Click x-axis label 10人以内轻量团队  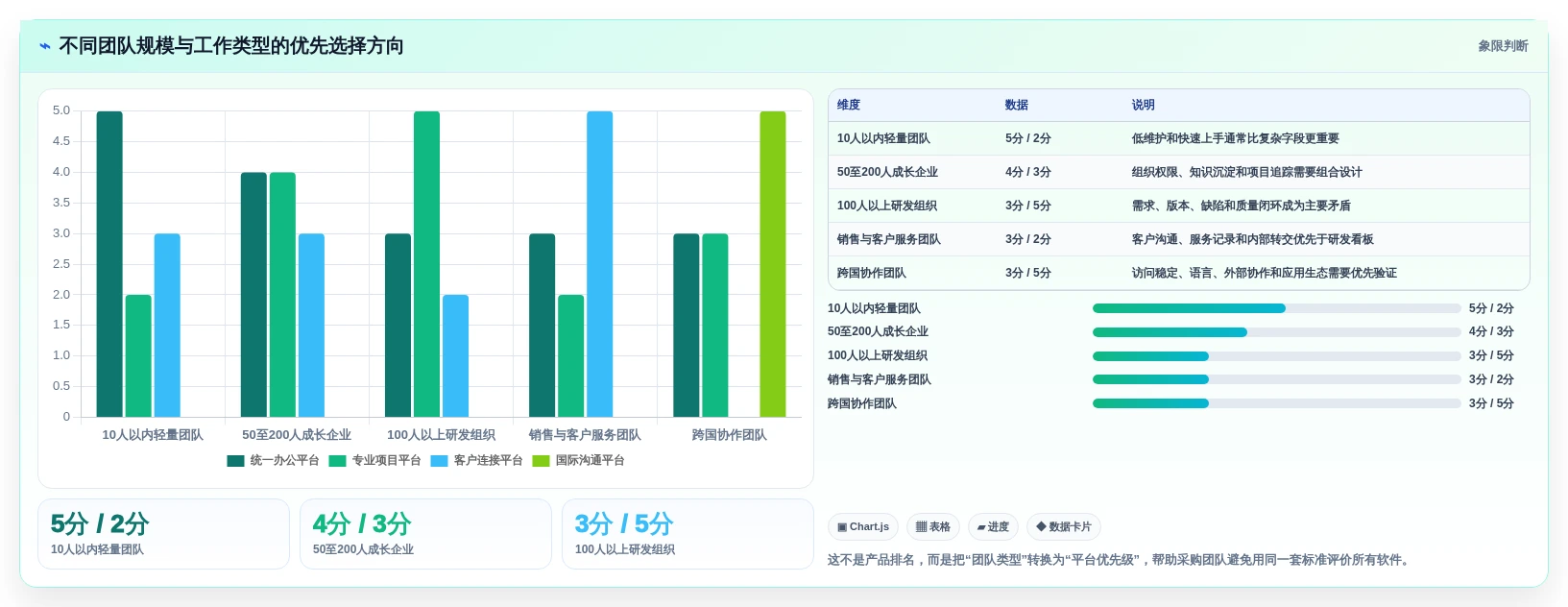point(153,435)
